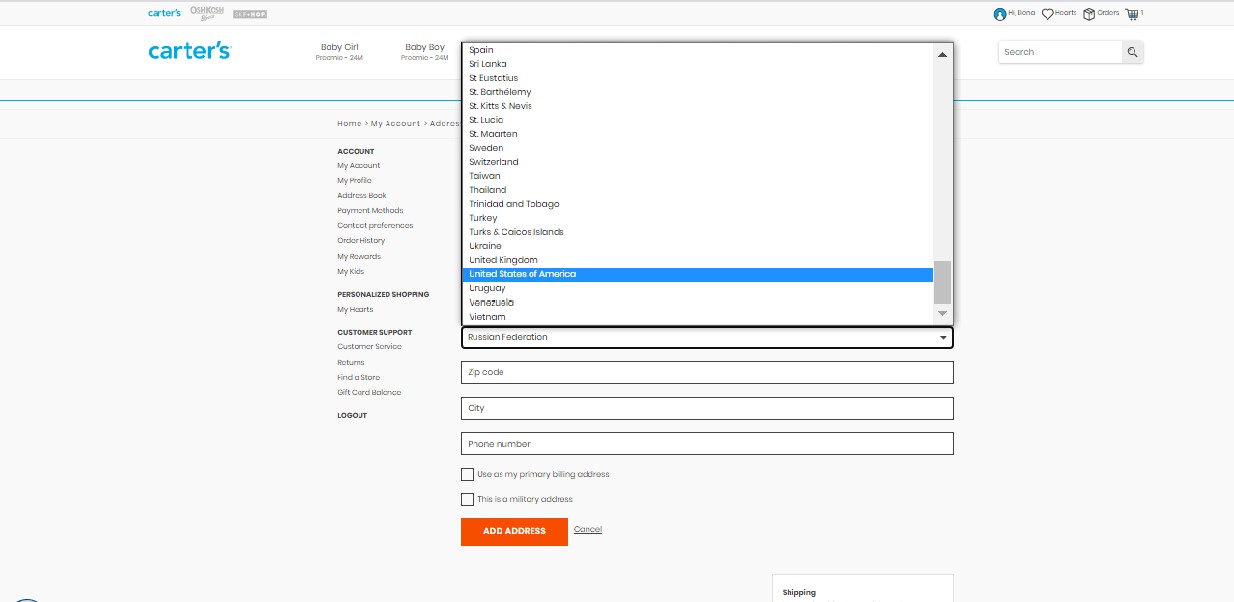Click into the City field
This screenshot has height=602, width=1234.
(707, 408)
